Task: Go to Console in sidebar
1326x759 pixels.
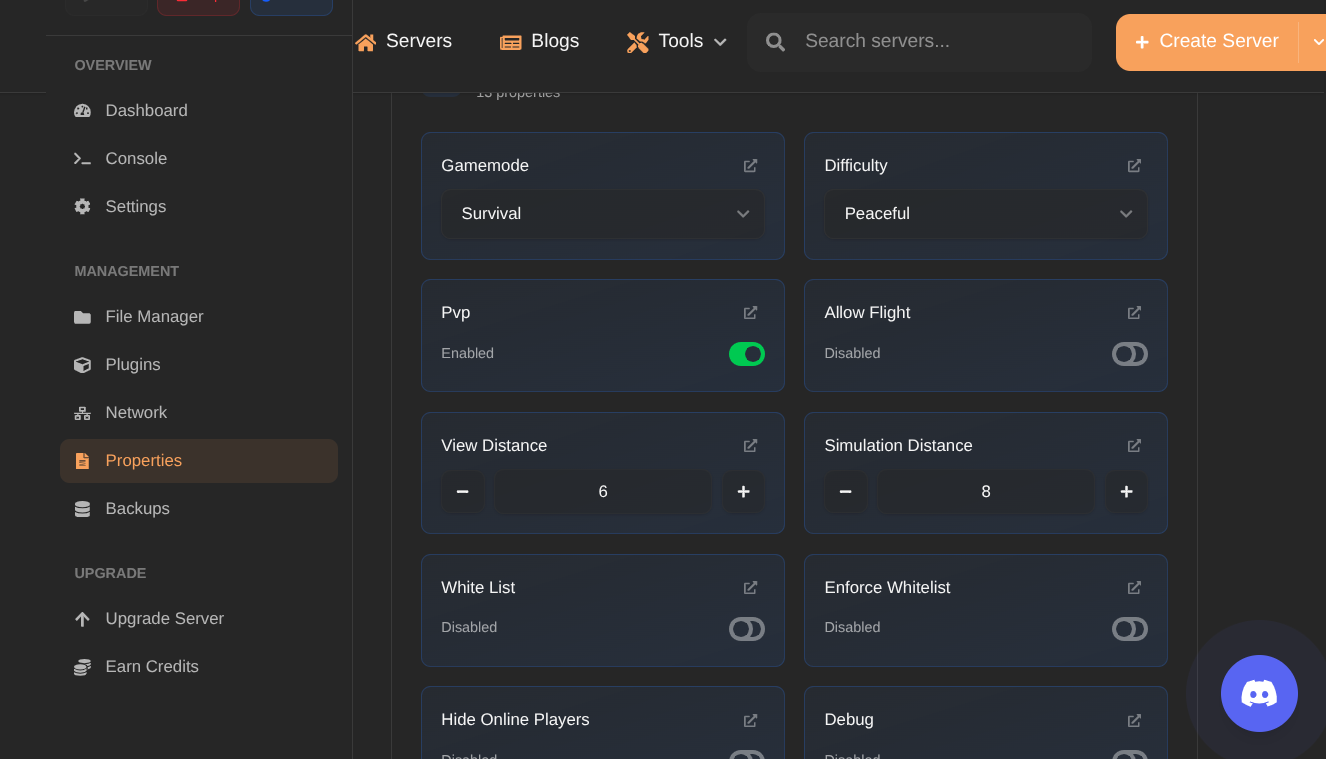Action: [136, 159]
